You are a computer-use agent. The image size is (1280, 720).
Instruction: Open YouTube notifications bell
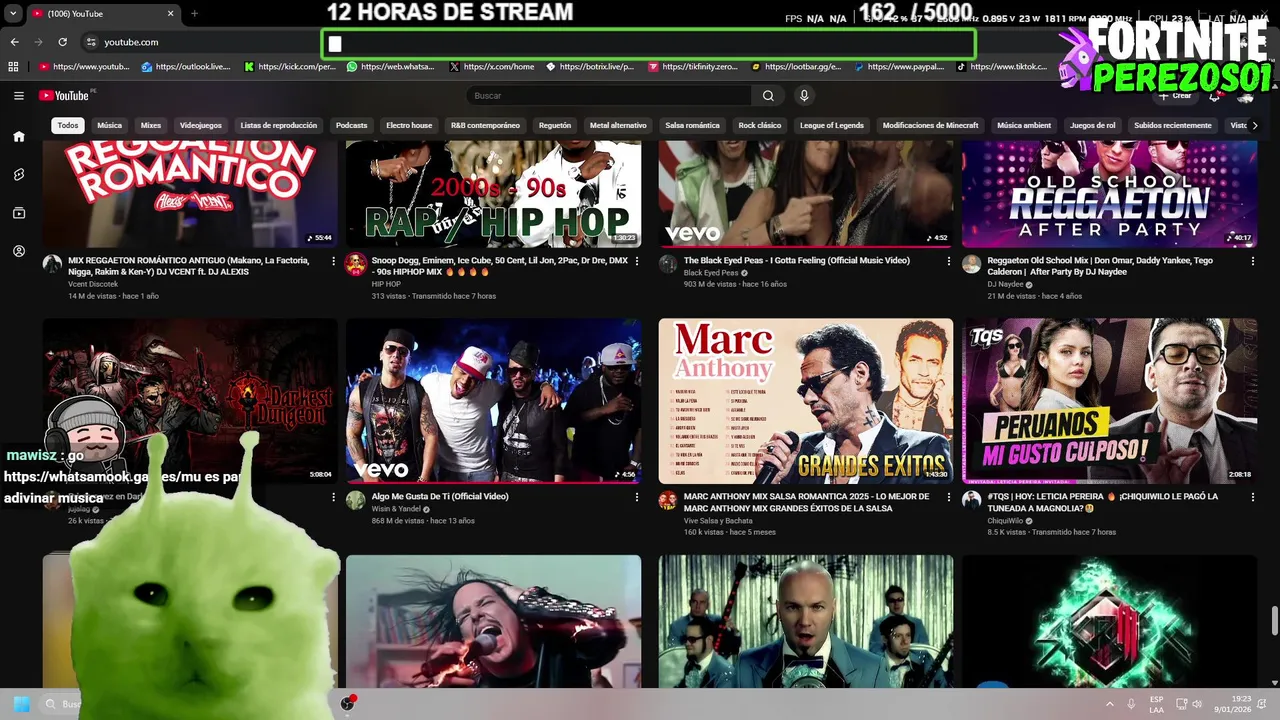coord(1214,96)
